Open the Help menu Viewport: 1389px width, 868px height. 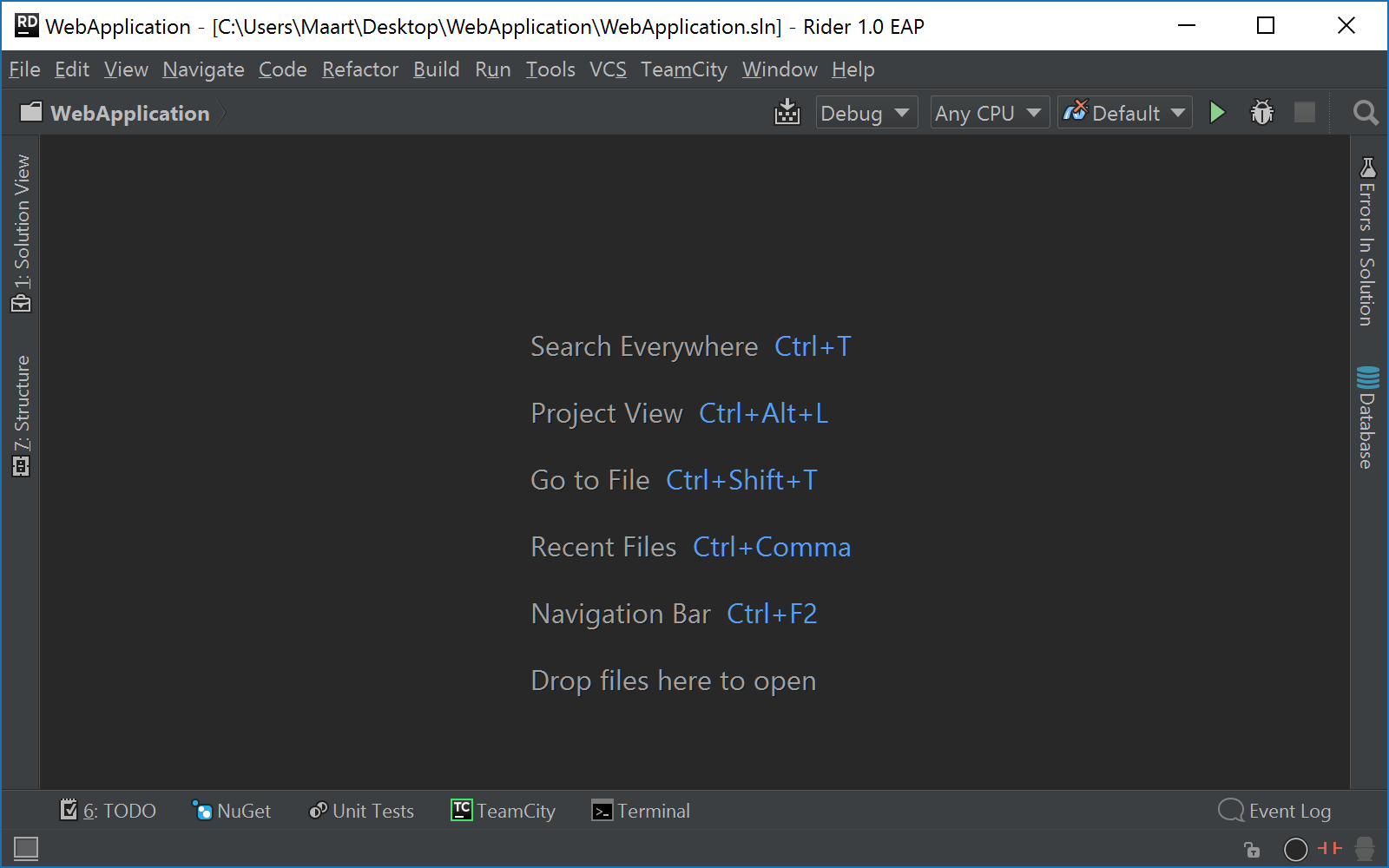[x=853, y=69]
